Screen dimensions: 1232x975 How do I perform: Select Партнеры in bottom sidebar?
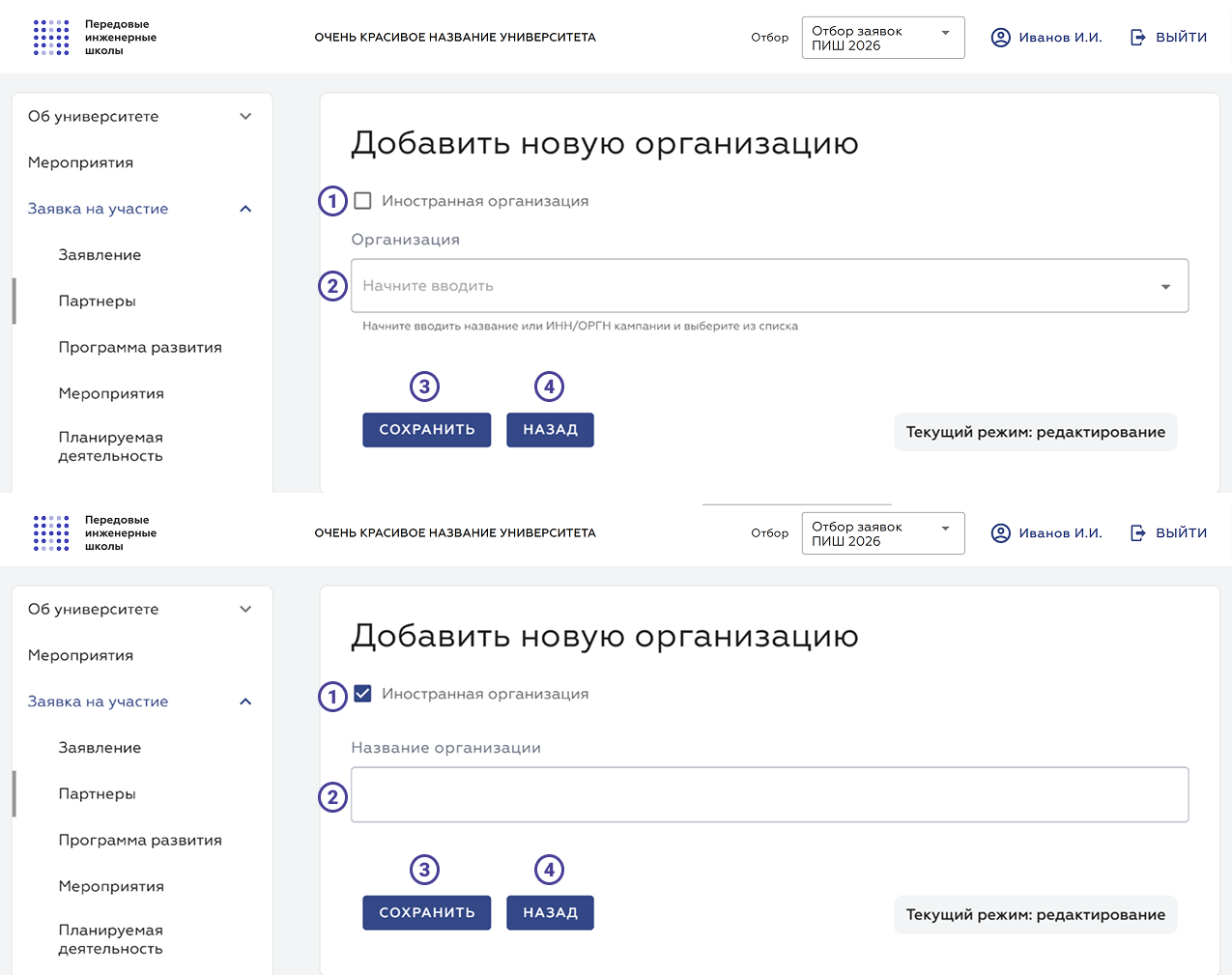point(97,794)
